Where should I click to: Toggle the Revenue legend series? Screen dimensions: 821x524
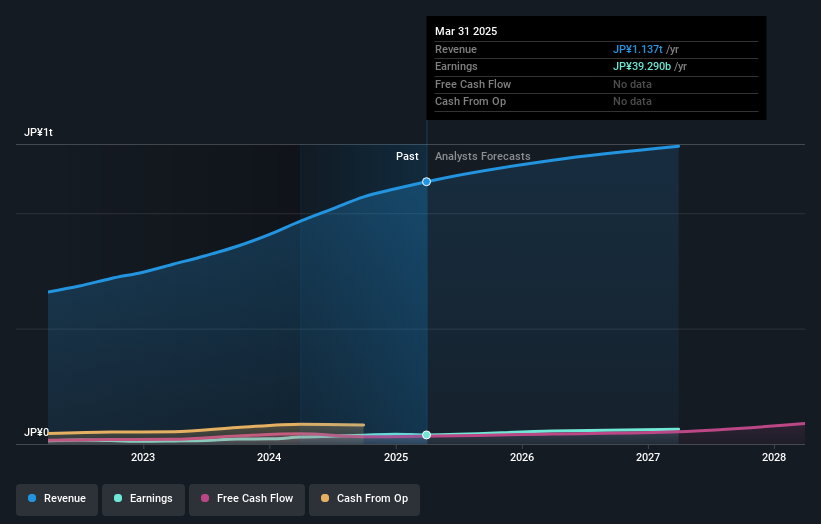tap(57, 499)
